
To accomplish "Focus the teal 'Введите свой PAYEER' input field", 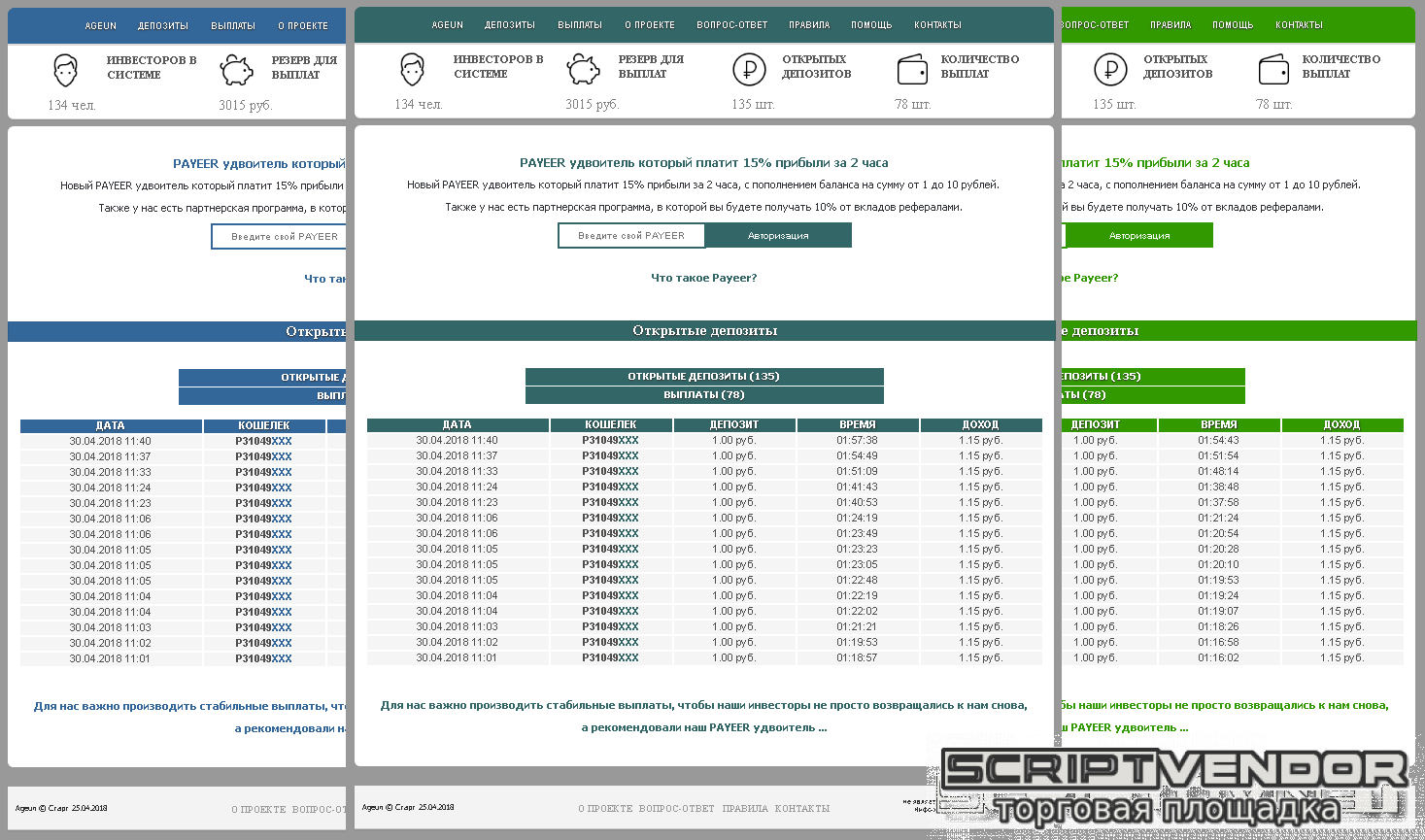I will coord(631,236).
